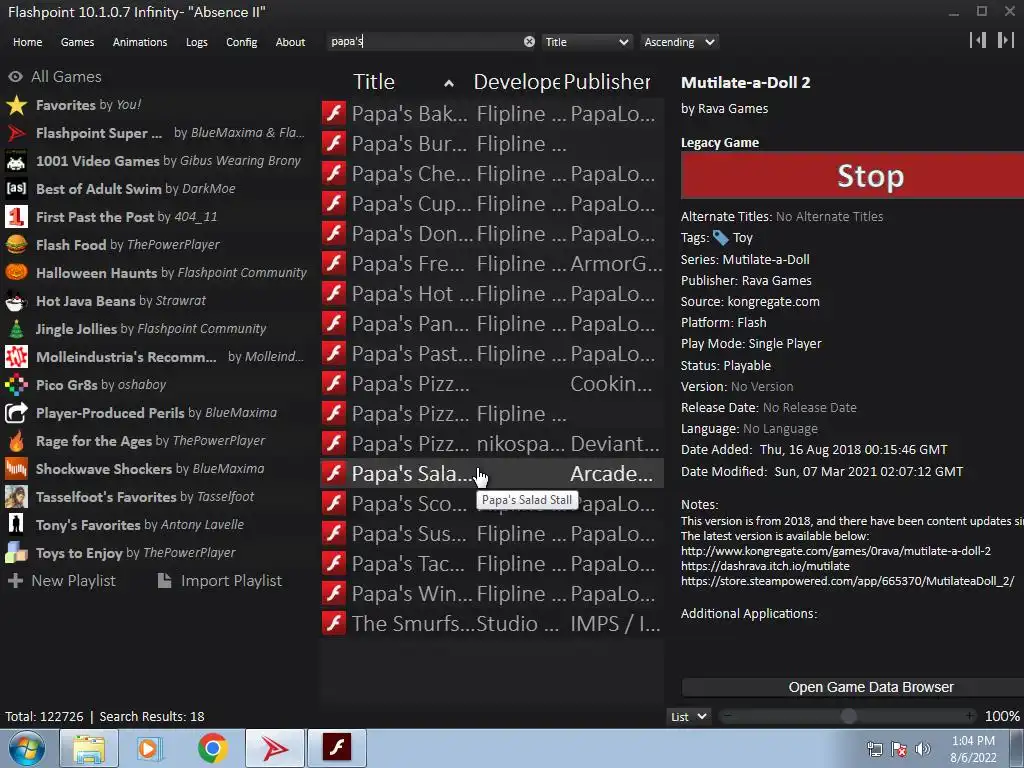Open the Windows Start menu
Image resolution: width=1024 pixels, height=768 pixels.
pos(27,748)
